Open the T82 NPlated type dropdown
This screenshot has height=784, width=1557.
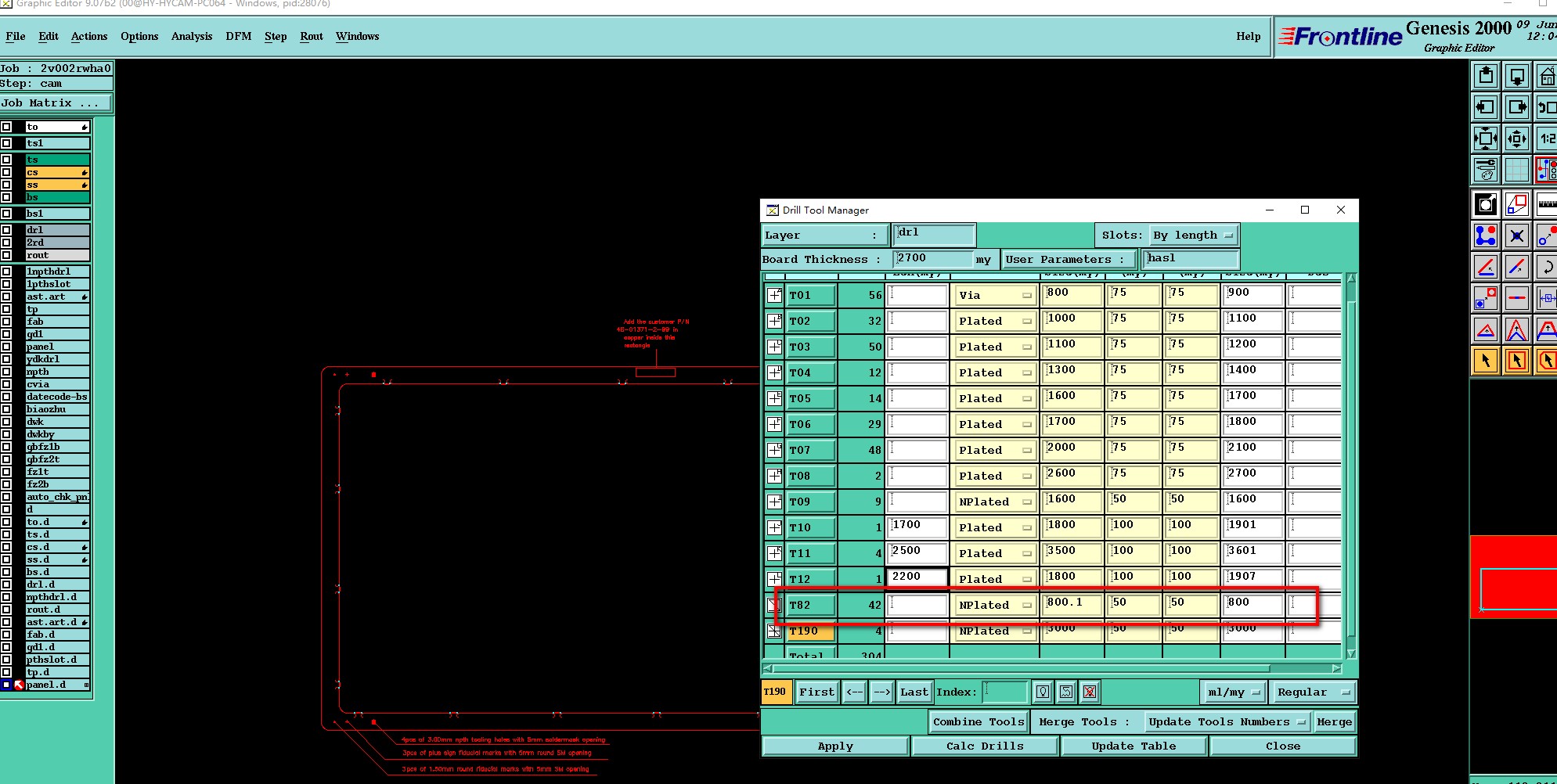pos(994,605)
